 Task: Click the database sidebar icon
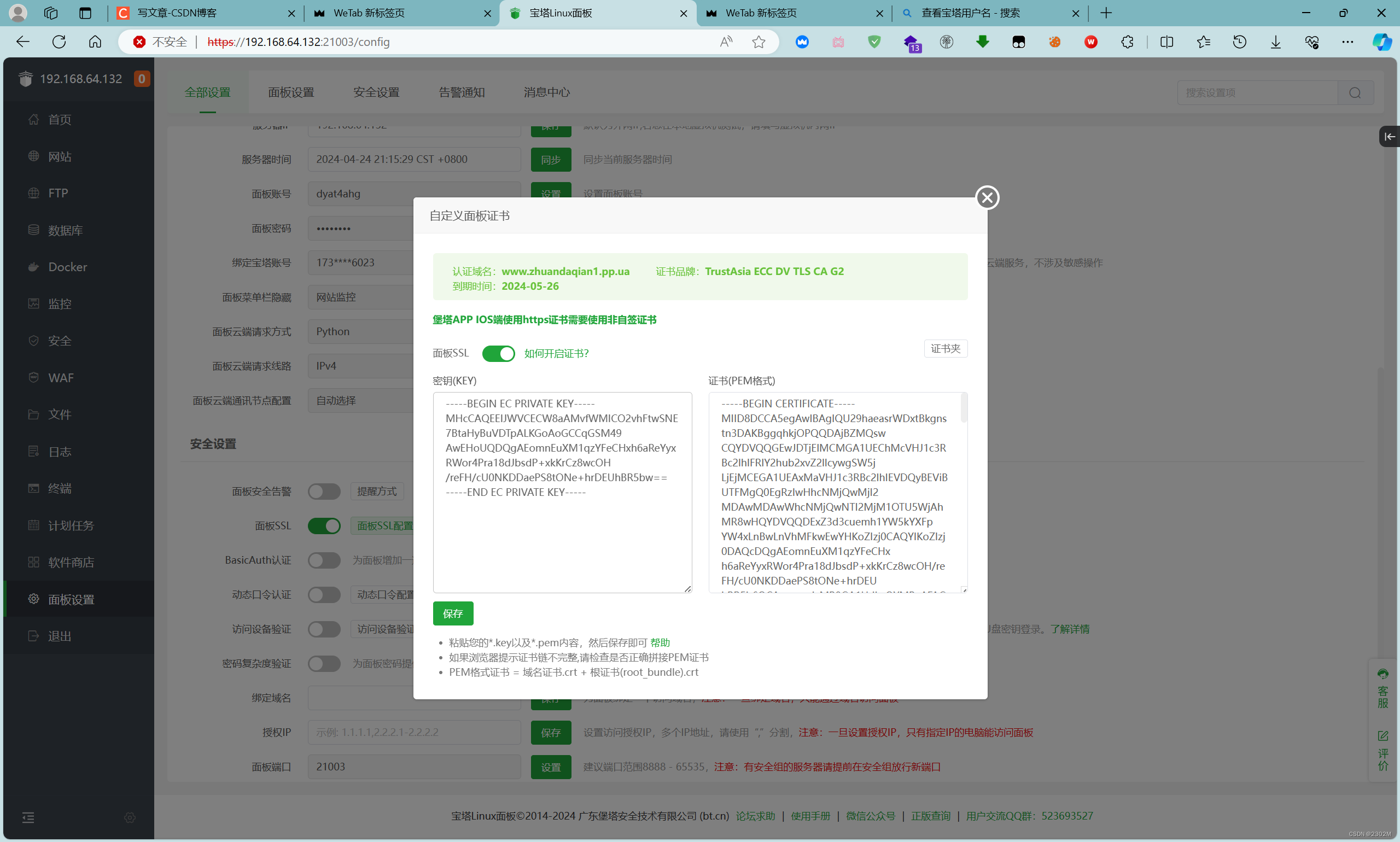coord(33,230)
